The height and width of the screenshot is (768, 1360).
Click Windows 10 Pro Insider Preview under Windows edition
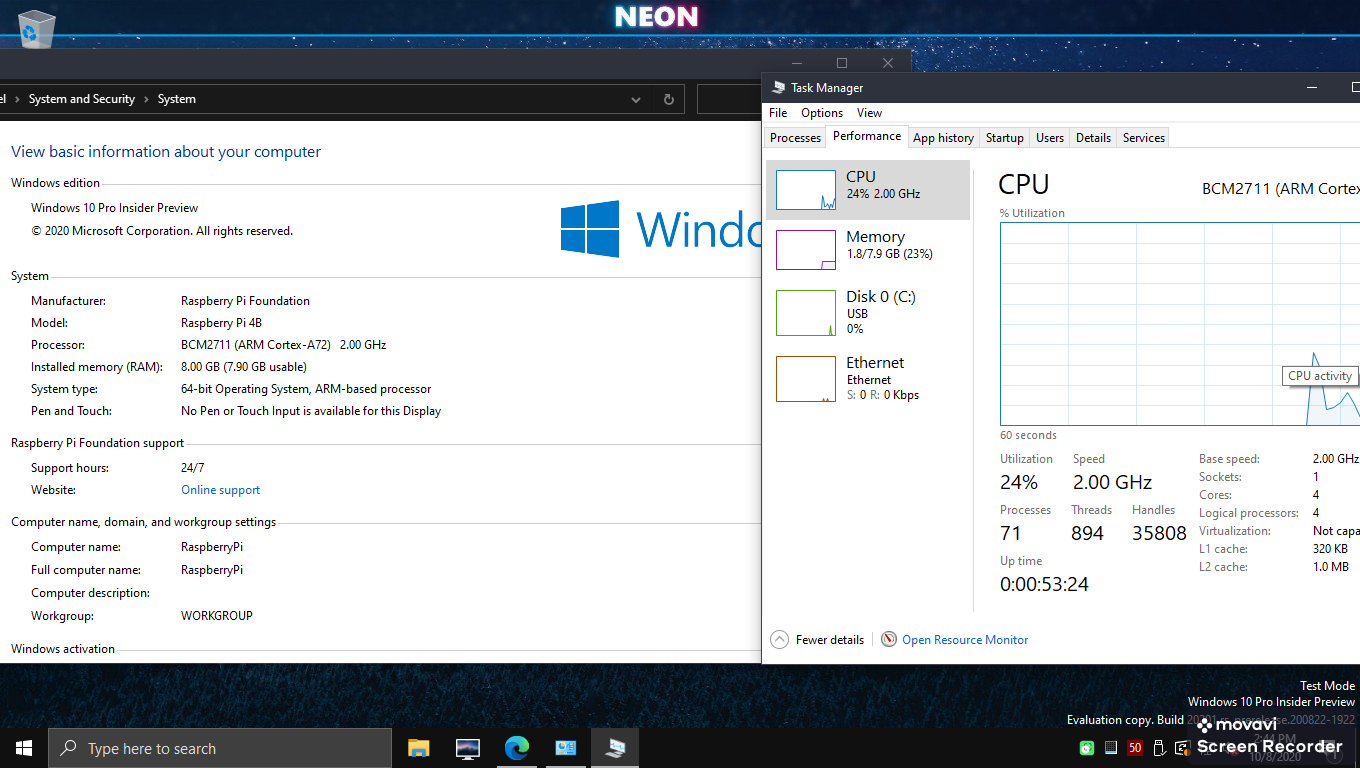click(115, 208)
